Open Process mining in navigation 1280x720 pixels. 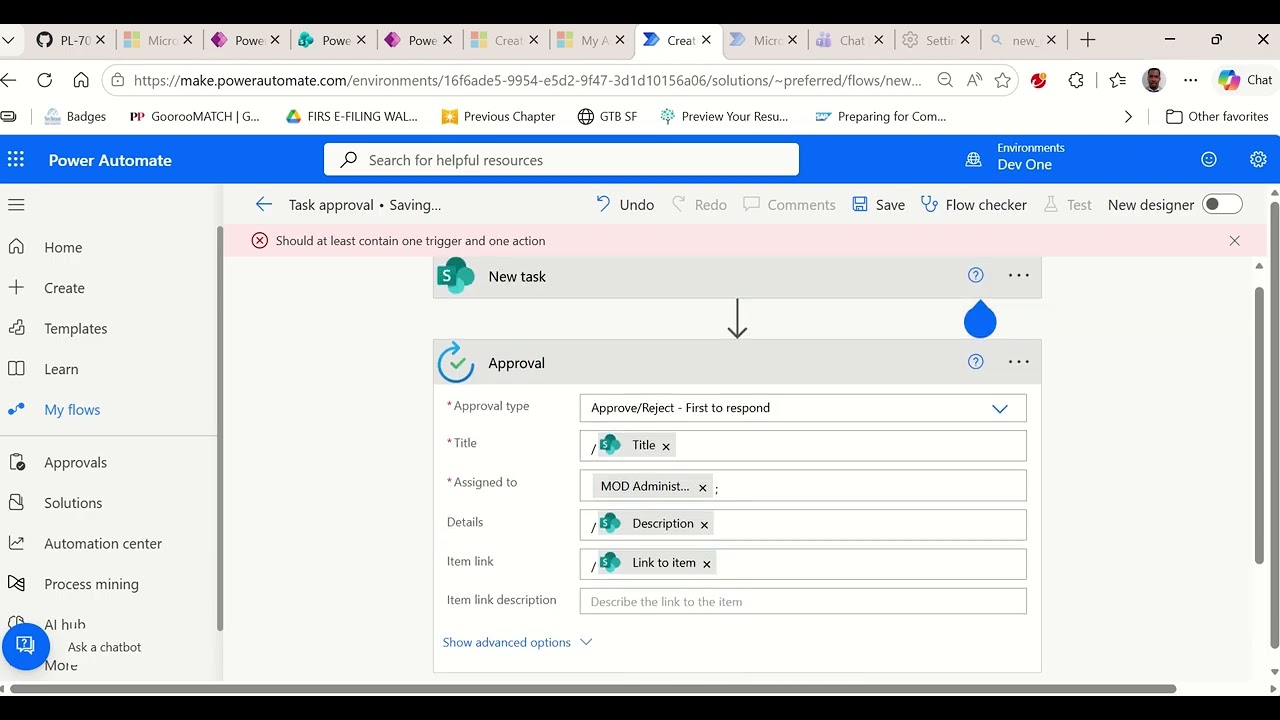pos(91,584)
